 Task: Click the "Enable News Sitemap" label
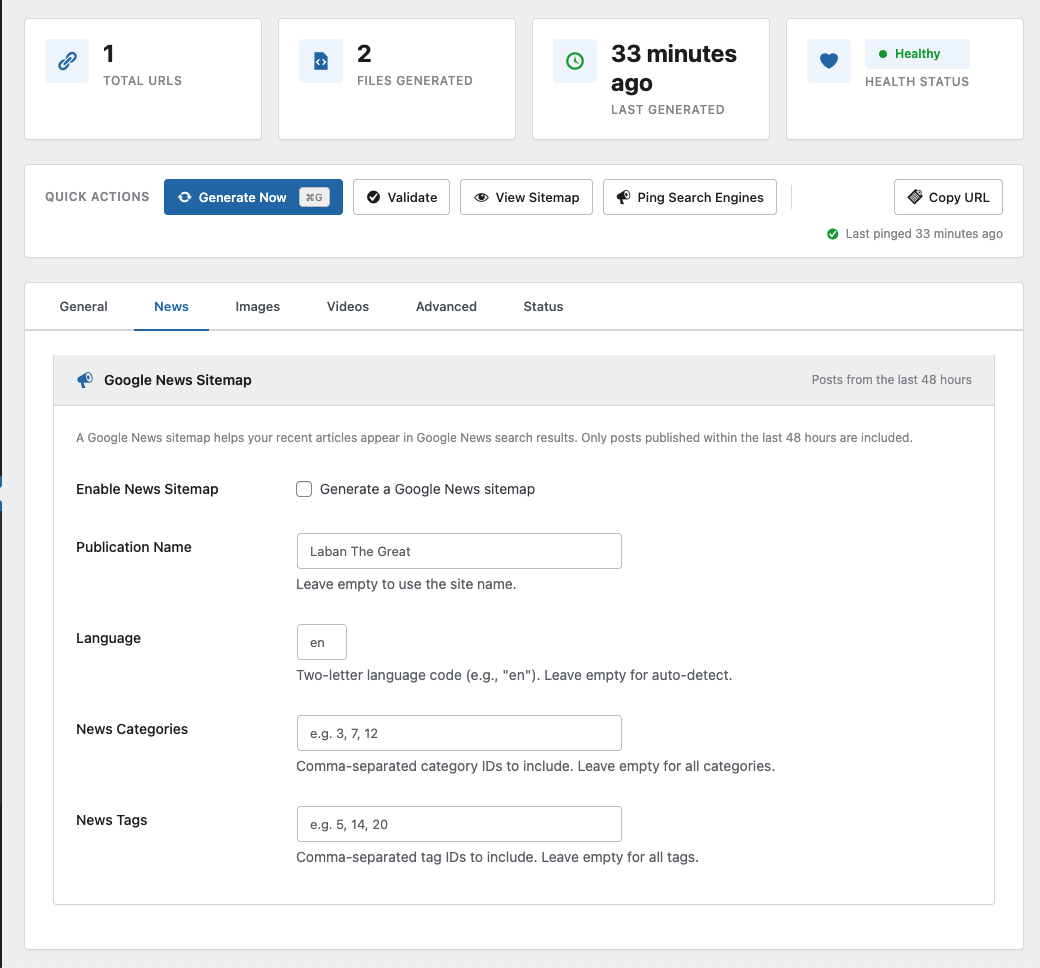(x=147, y=489)
